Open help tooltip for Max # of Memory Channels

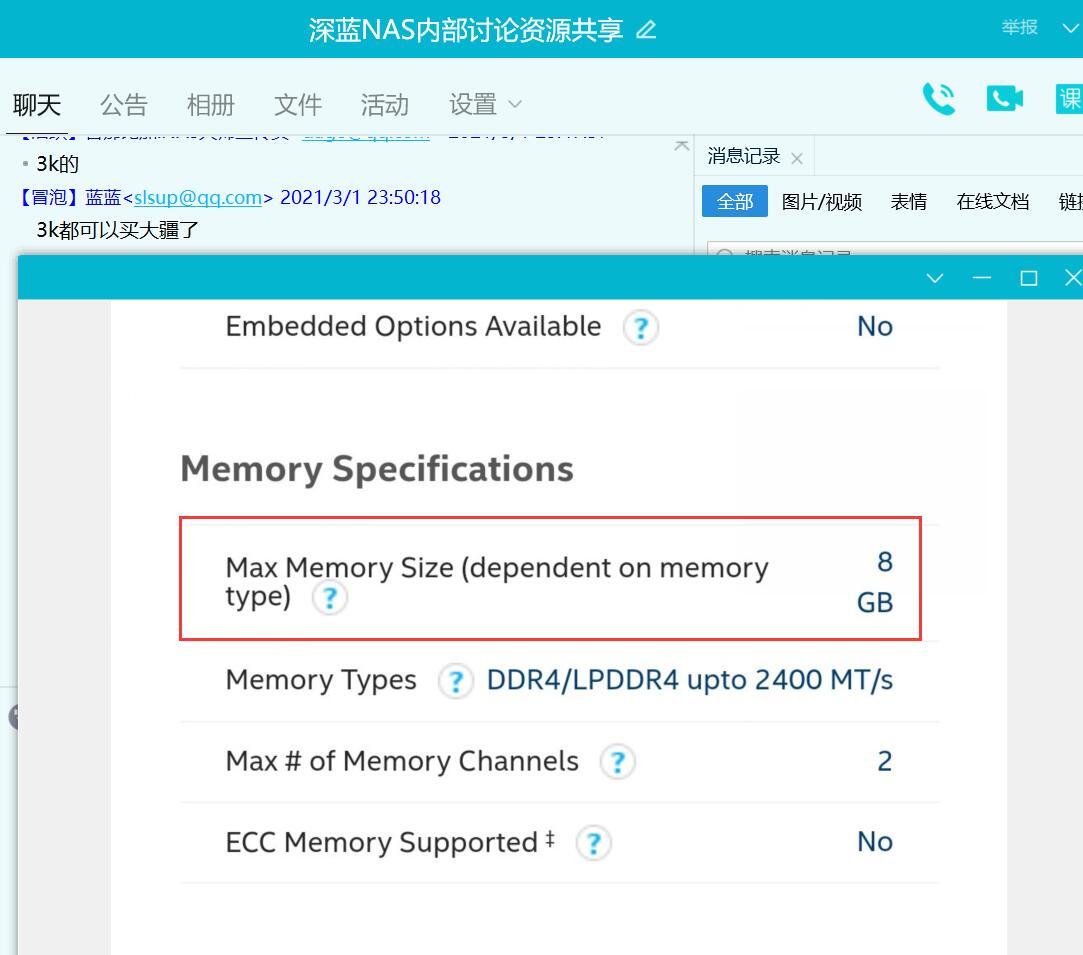(617, 762)
